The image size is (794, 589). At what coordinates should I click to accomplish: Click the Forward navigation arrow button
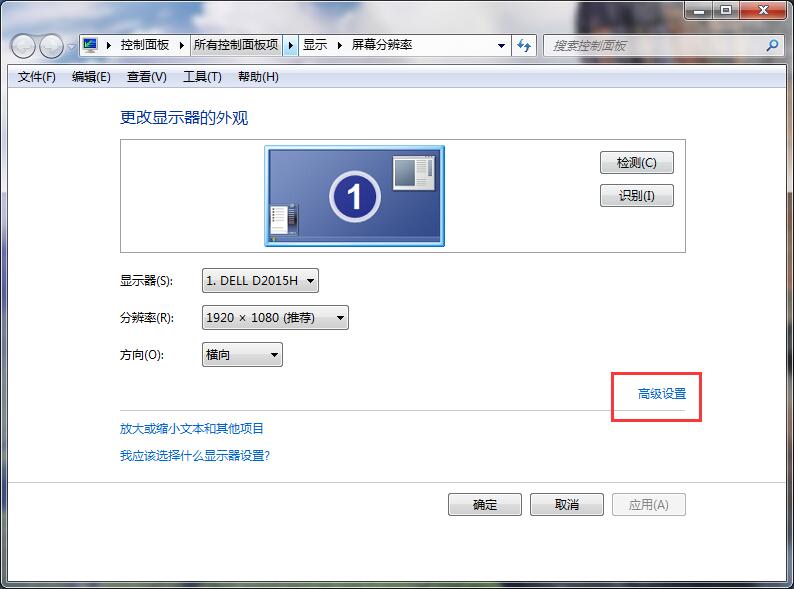click(x=51, y=46)
